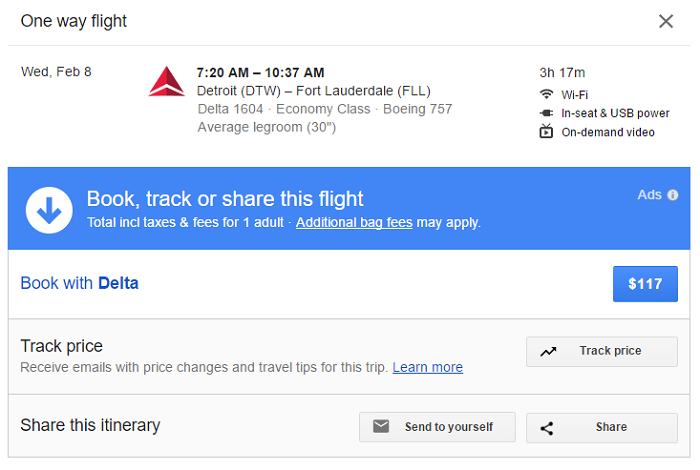Click the on-demand video icon

546,131
